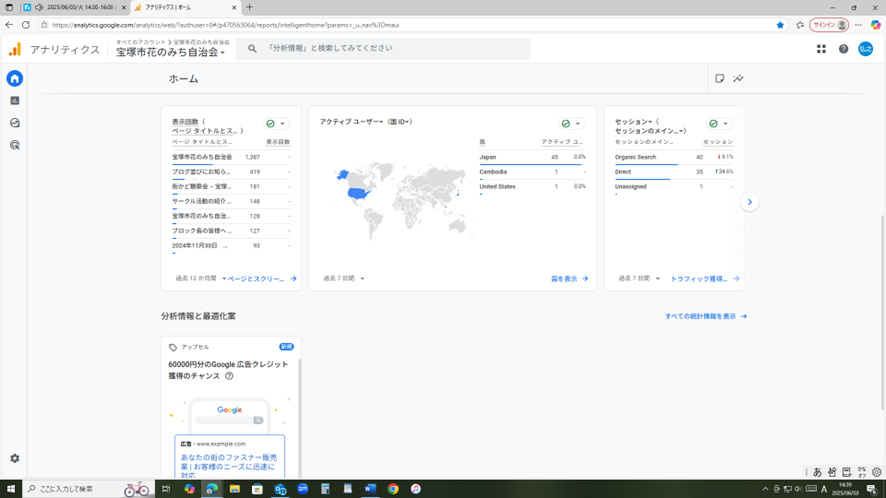
Task: Click the world map United States region
Action: tap(358, 194)
